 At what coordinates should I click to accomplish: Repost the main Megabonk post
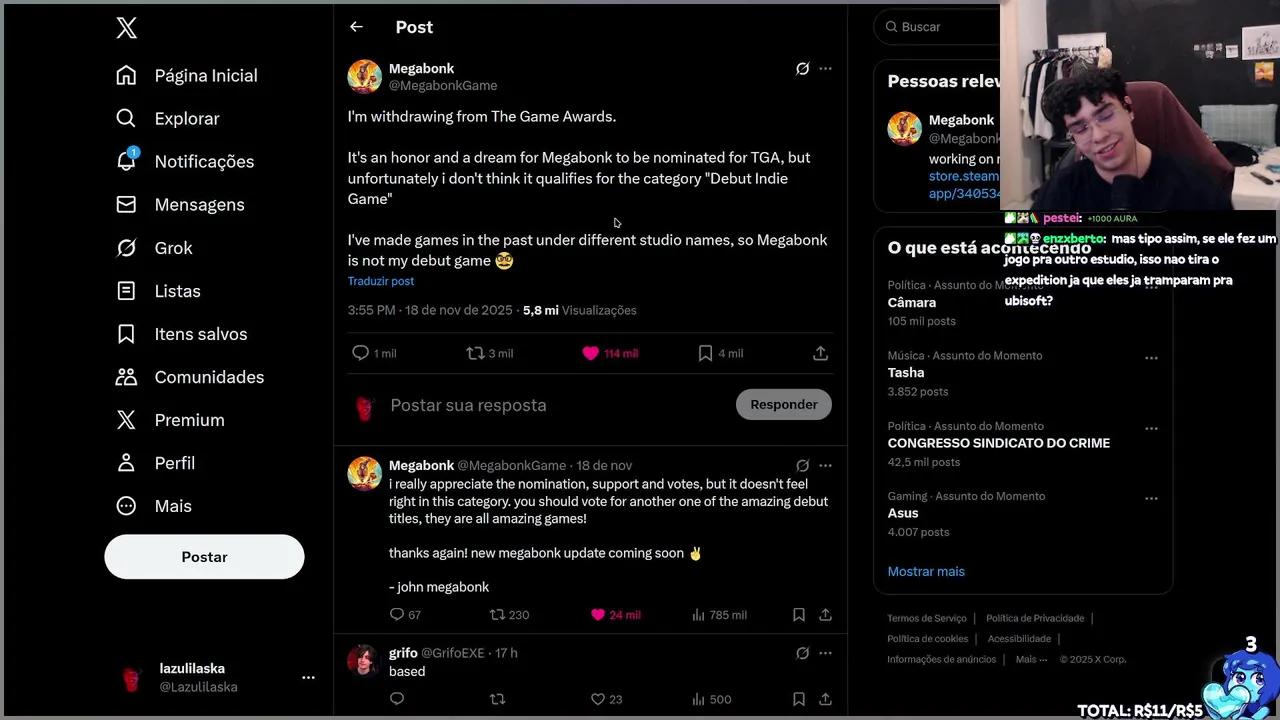(476, 353)
